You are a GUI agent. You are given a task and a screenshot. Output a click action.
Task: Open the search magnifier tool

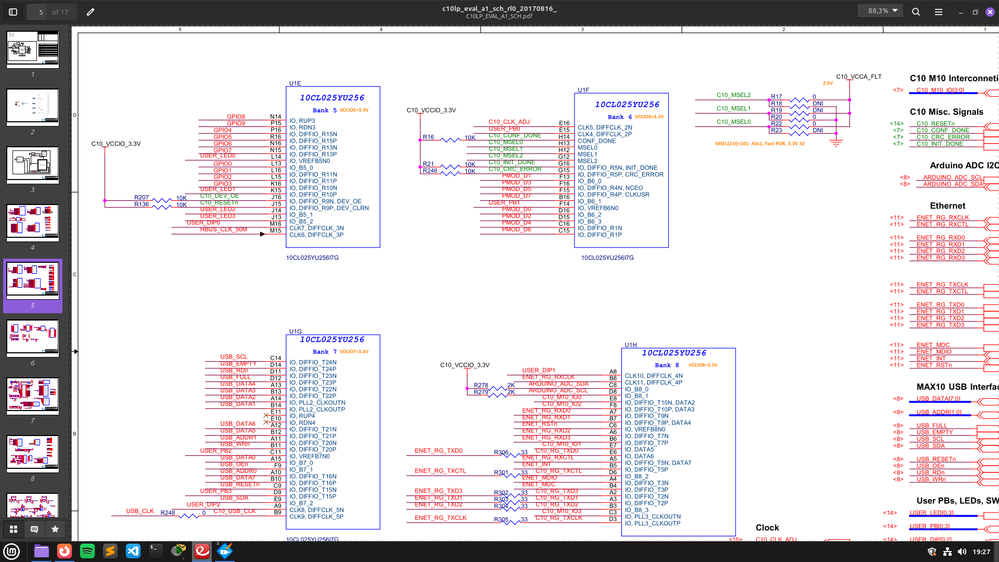[916, 12]
